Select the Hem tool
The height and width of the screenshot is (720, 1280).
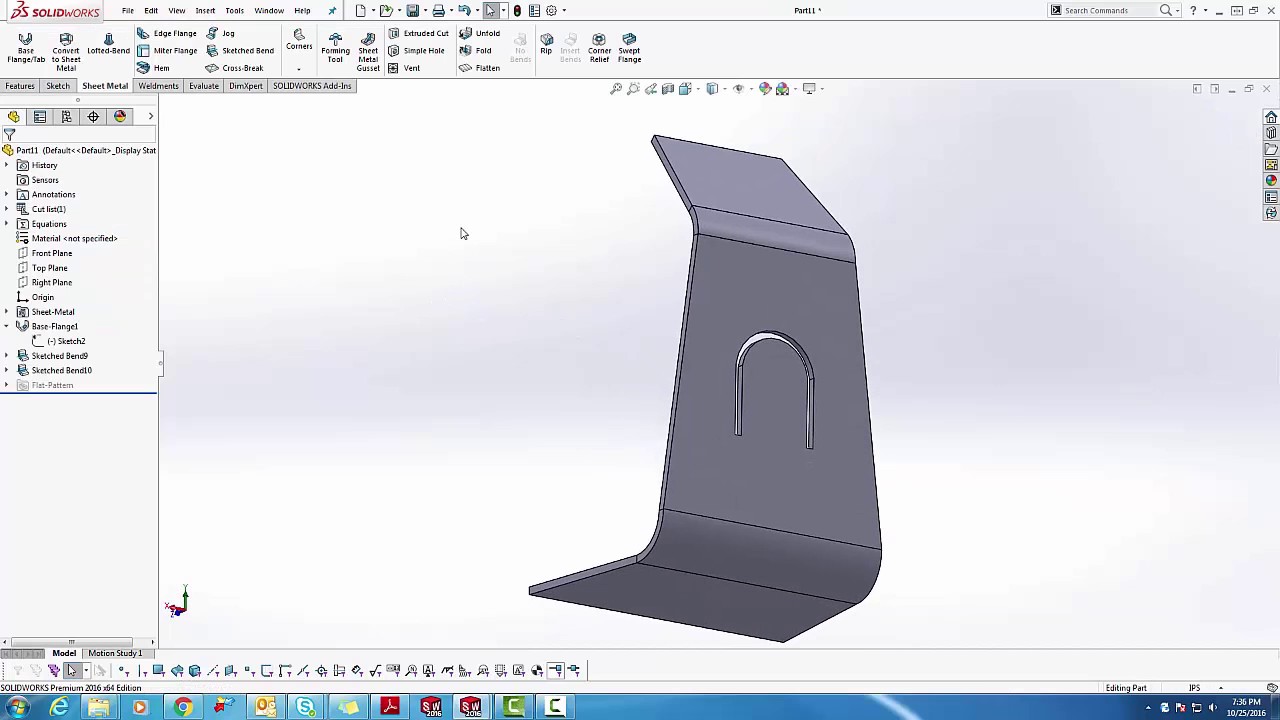153,68
